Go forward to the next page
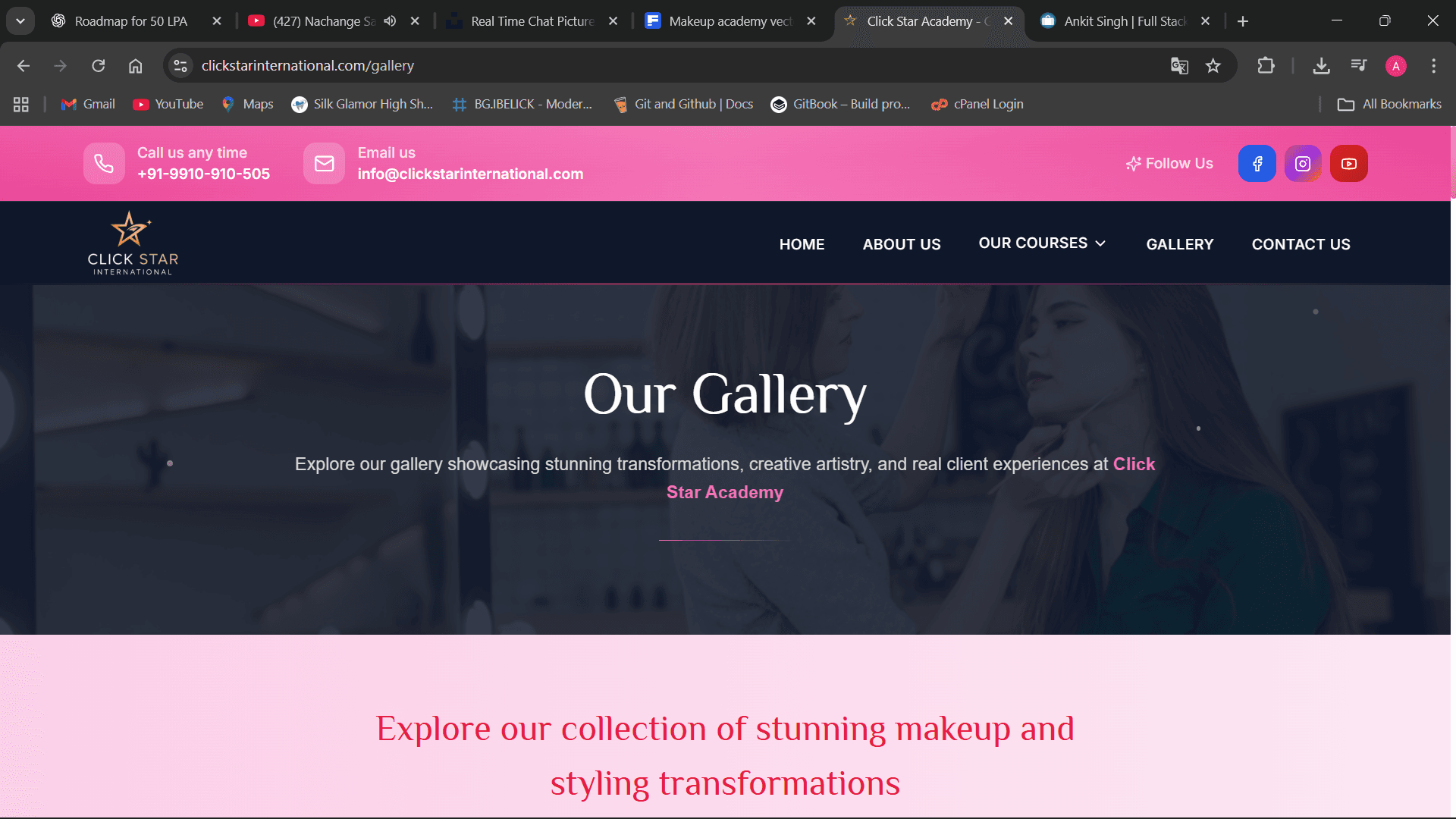 (x=61, y=66)
